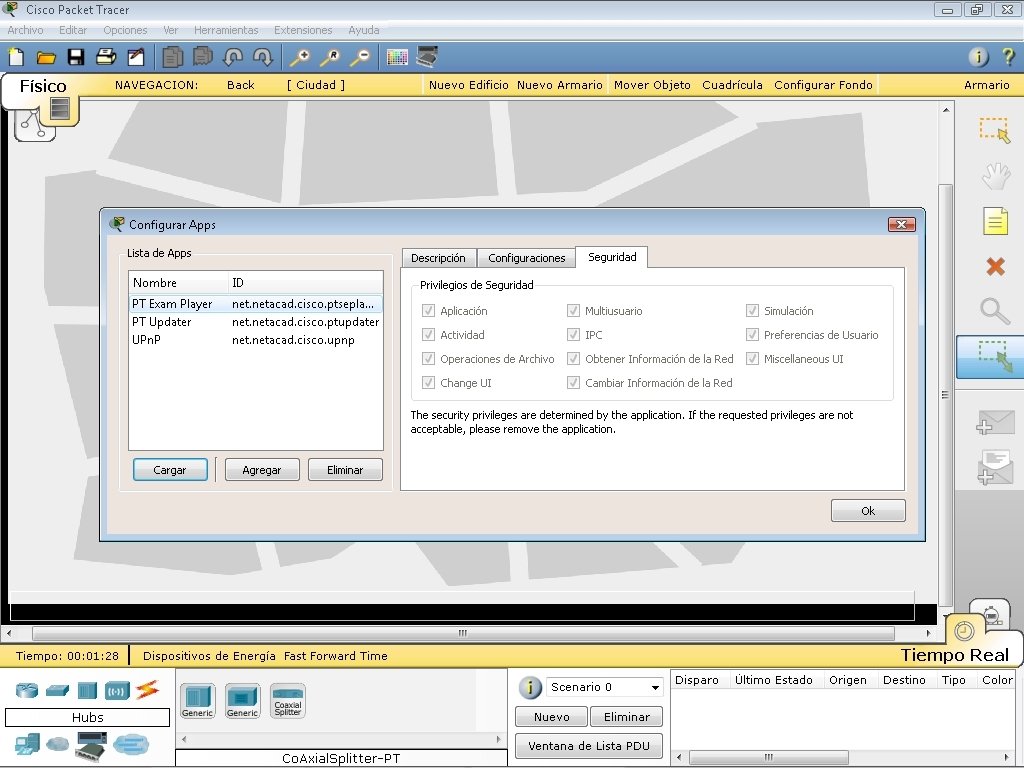Open the Custom Devices Dialog icon
Image resolution: width=1024 pixels, height=768 pixels.
[427, 57]
